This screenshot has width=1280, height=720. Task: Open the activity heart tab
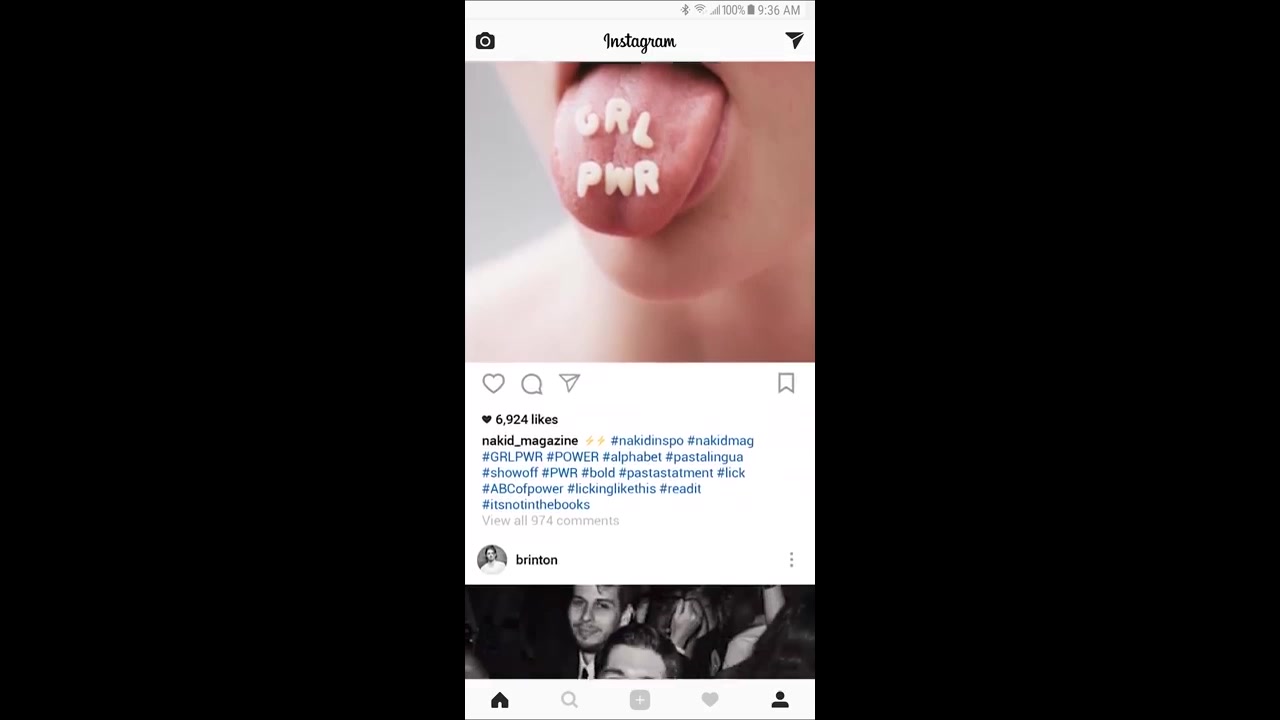(x=710, y=700)
